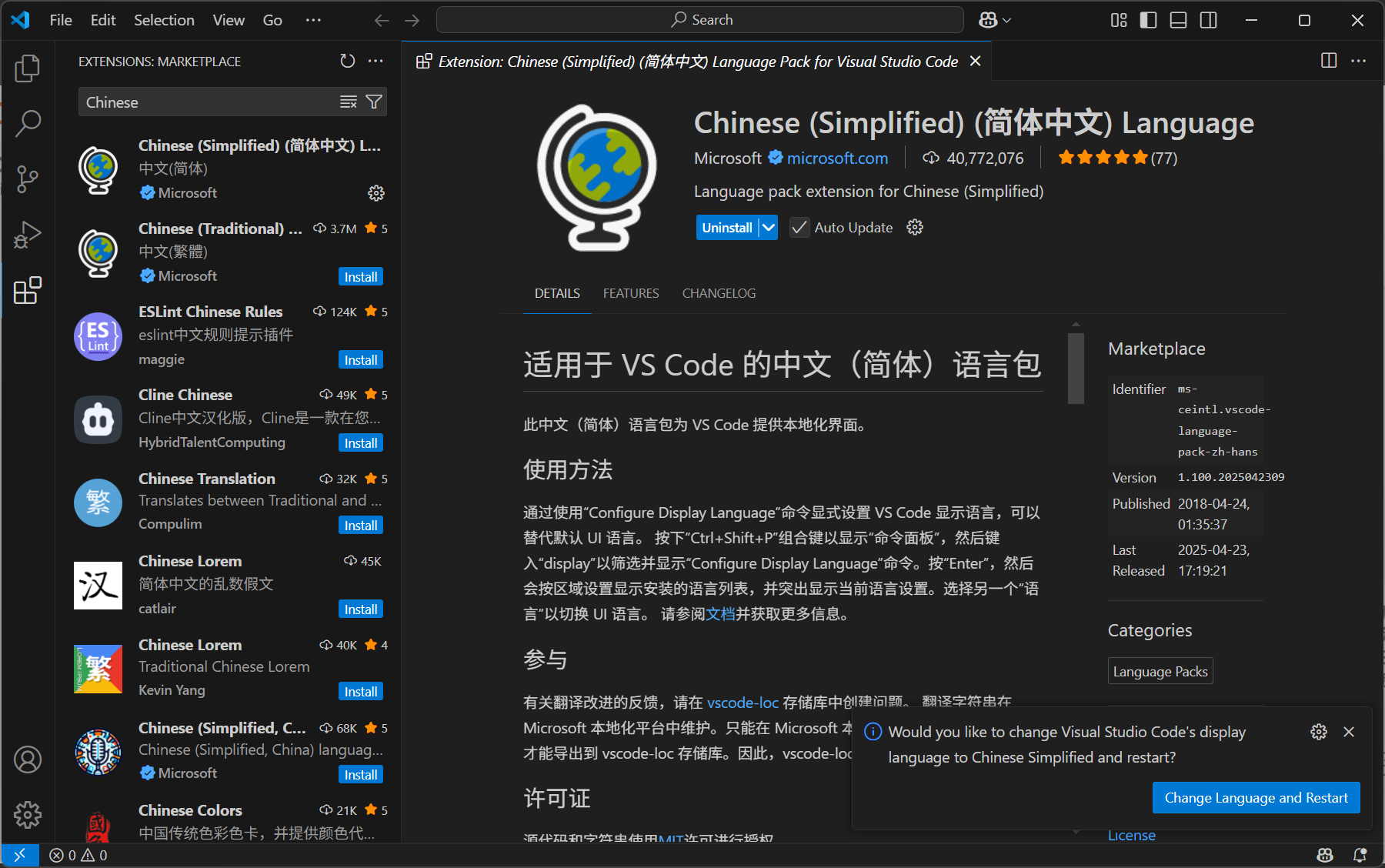
Task: Install Cline Chinese extension
Action: (x=361, y=443)
